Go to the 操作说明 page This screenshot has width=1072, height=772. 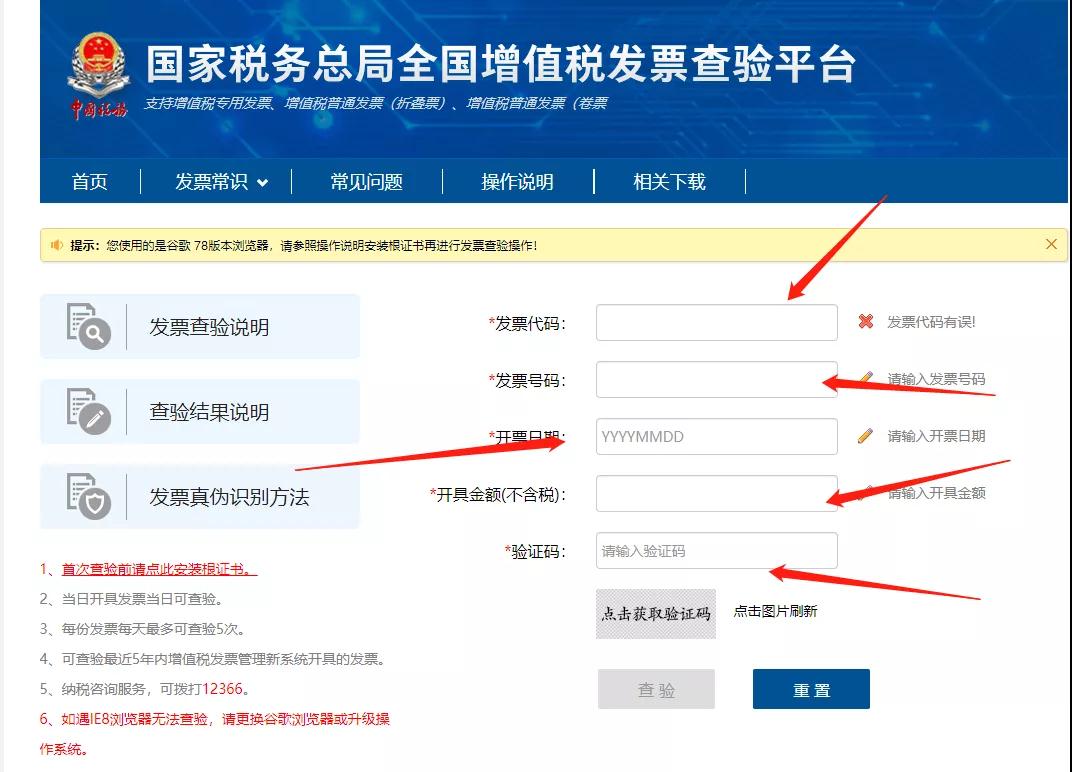coord(517,182)
